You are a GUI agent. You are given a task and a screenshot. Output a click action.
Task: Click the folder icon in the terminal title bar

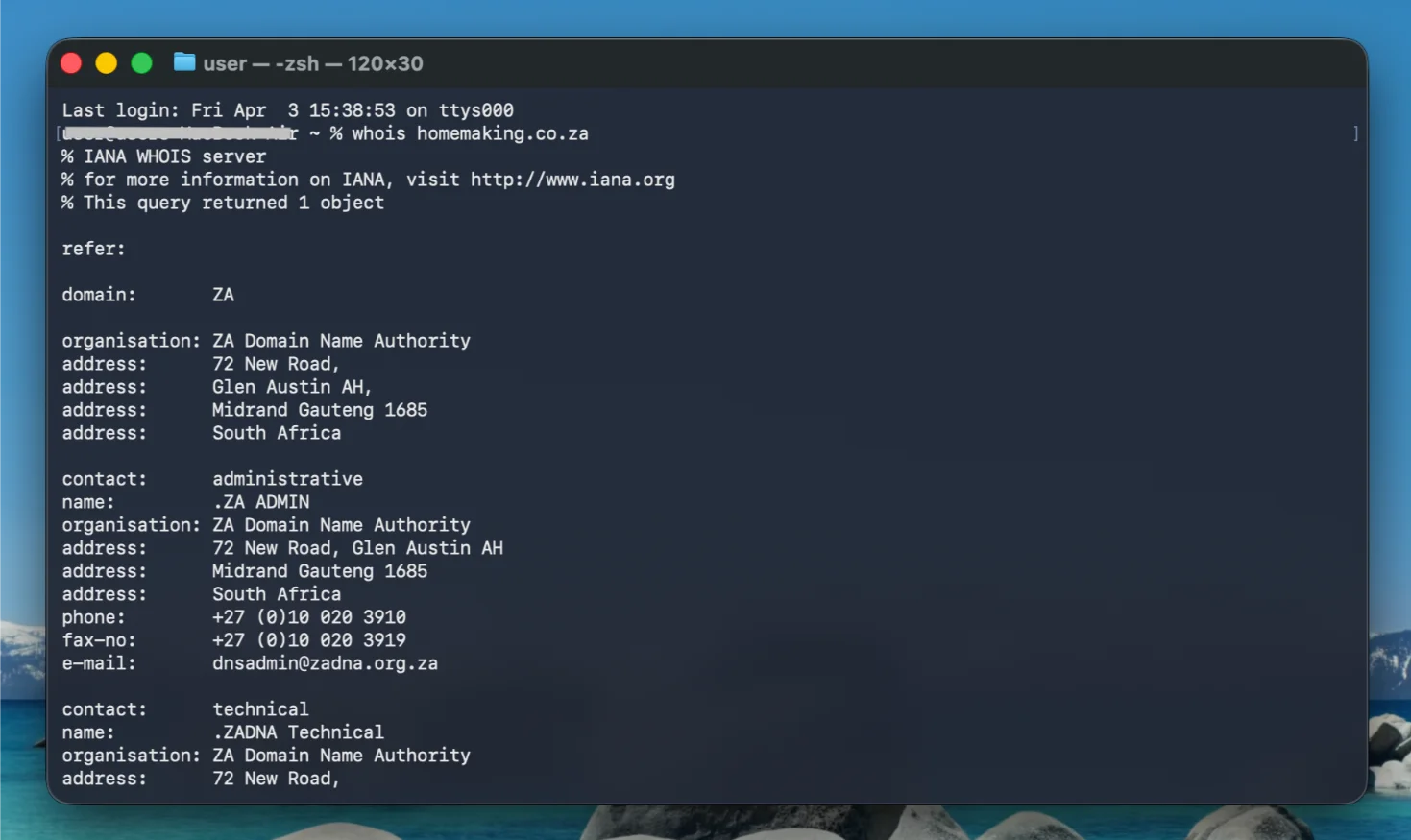pos(183,62)
